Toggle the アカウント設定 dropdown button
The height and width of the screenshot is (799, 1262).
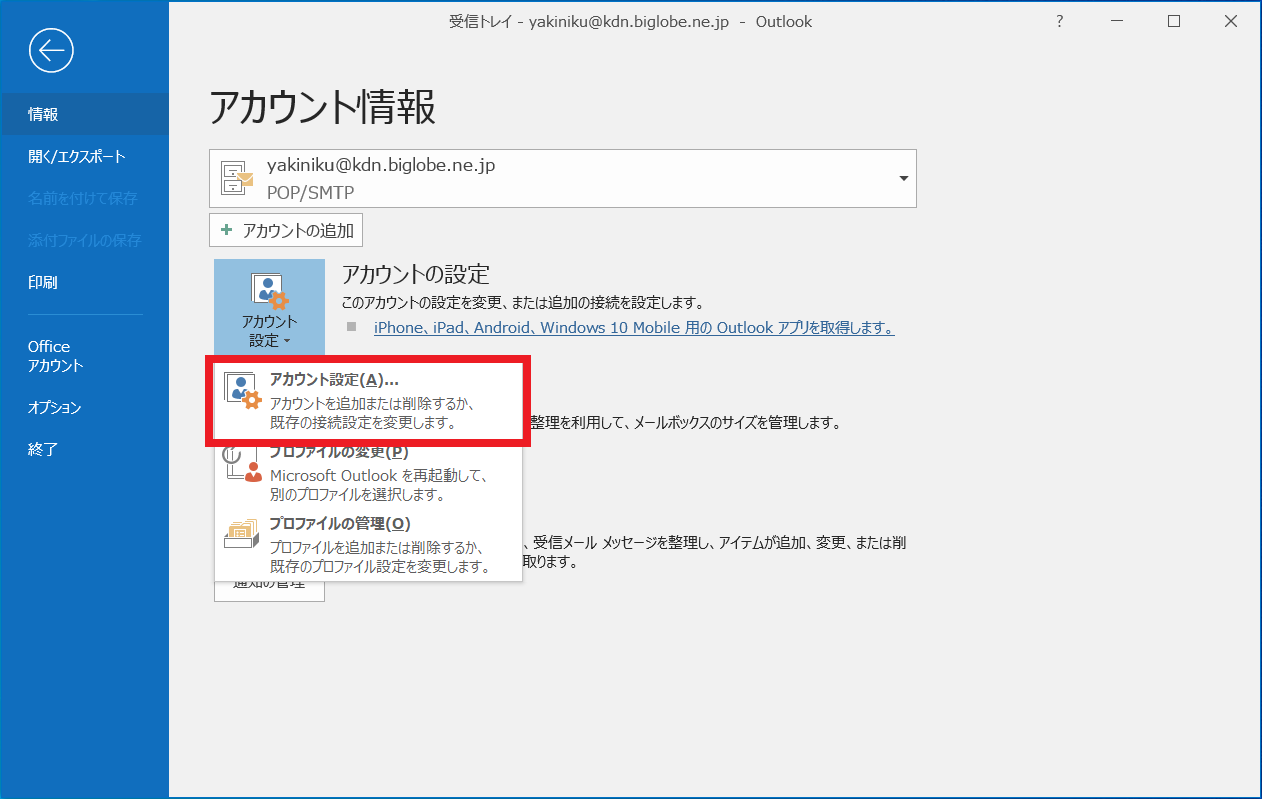point(269,309)
